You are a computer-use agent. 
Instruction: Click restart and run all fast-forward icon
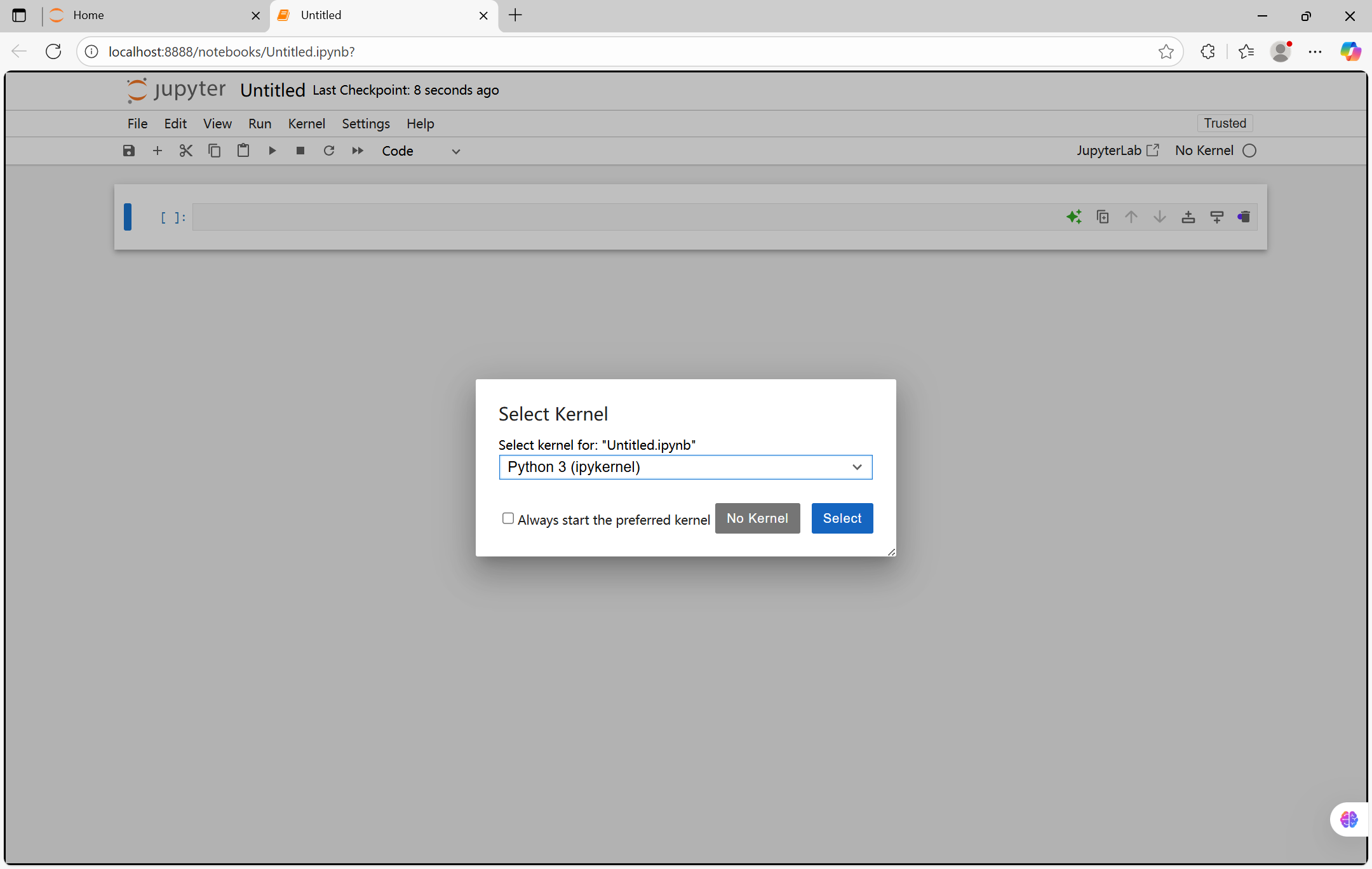[358, 151]
